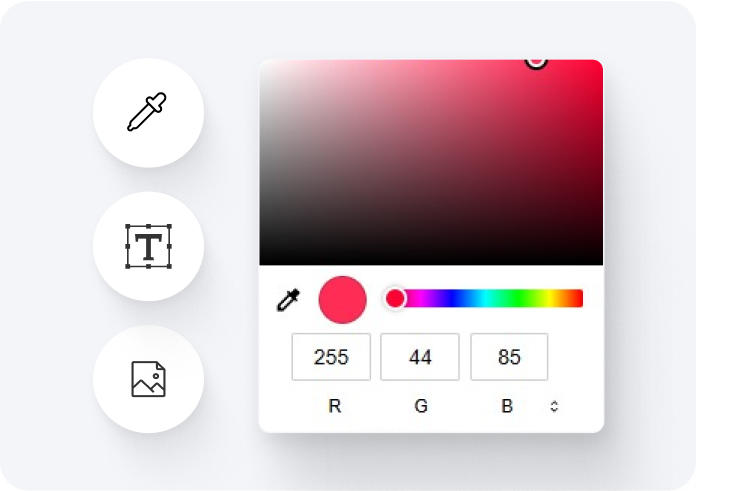This screenshot has width=744, height=491.
Task: Pick pure black in the saturation gradient
Action: pyautogui.click(x=266, y=261)
